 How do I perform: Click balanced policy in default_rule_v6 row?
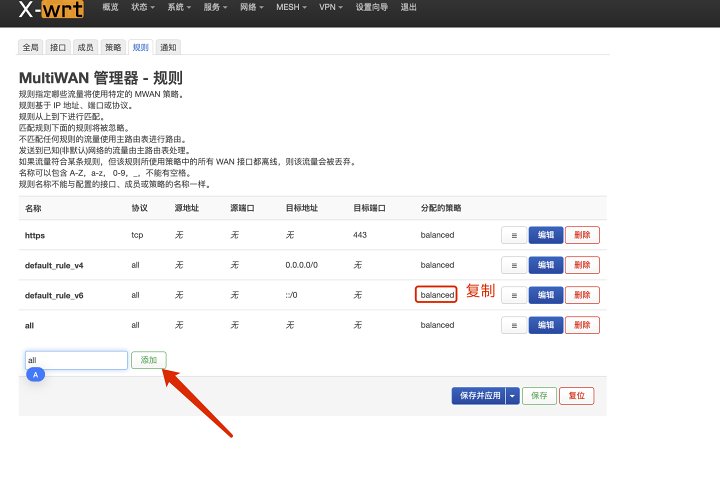[x=437, y=295]
